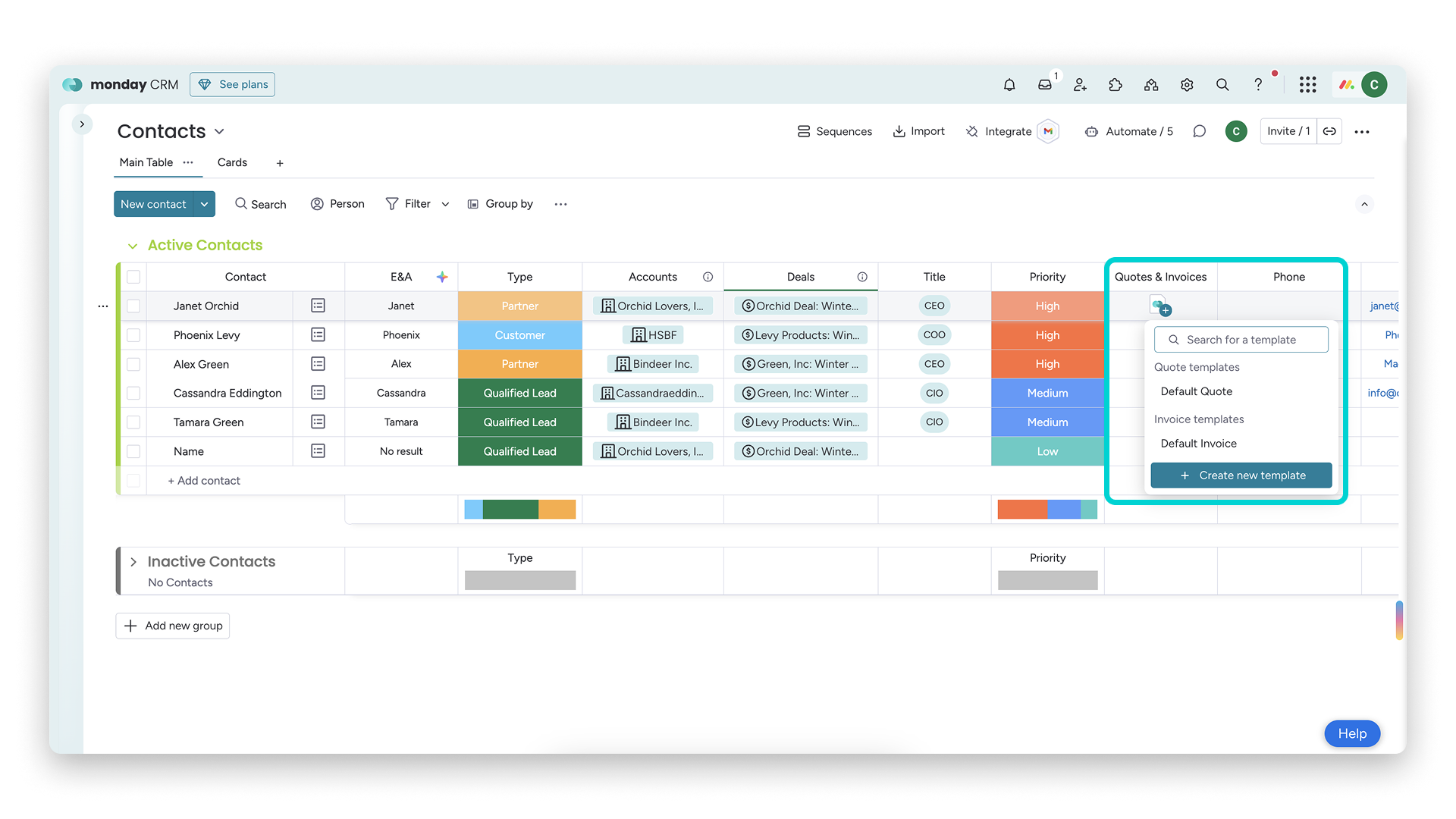Click the Invite / 1 button
Viewport: 1456px width, 819px height.
point(1288,131)
